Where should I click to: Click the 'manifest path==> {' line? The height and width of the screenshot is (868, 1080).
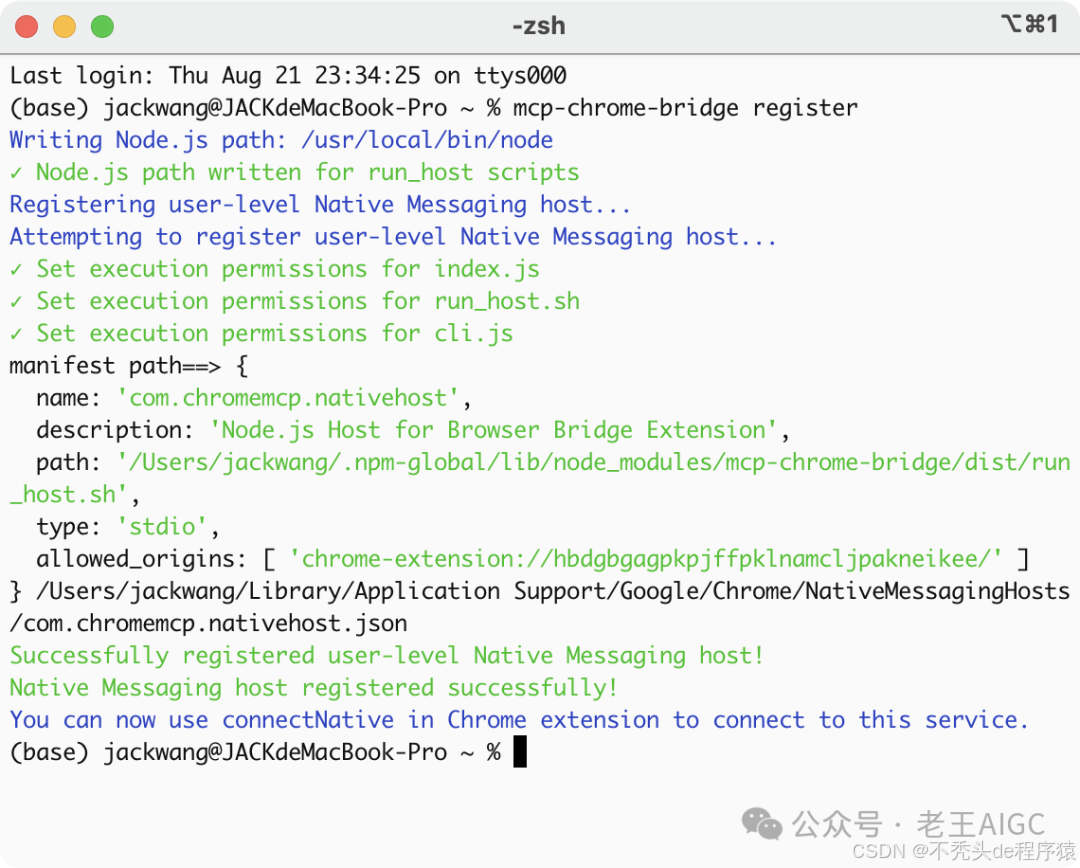pos(129,366)
